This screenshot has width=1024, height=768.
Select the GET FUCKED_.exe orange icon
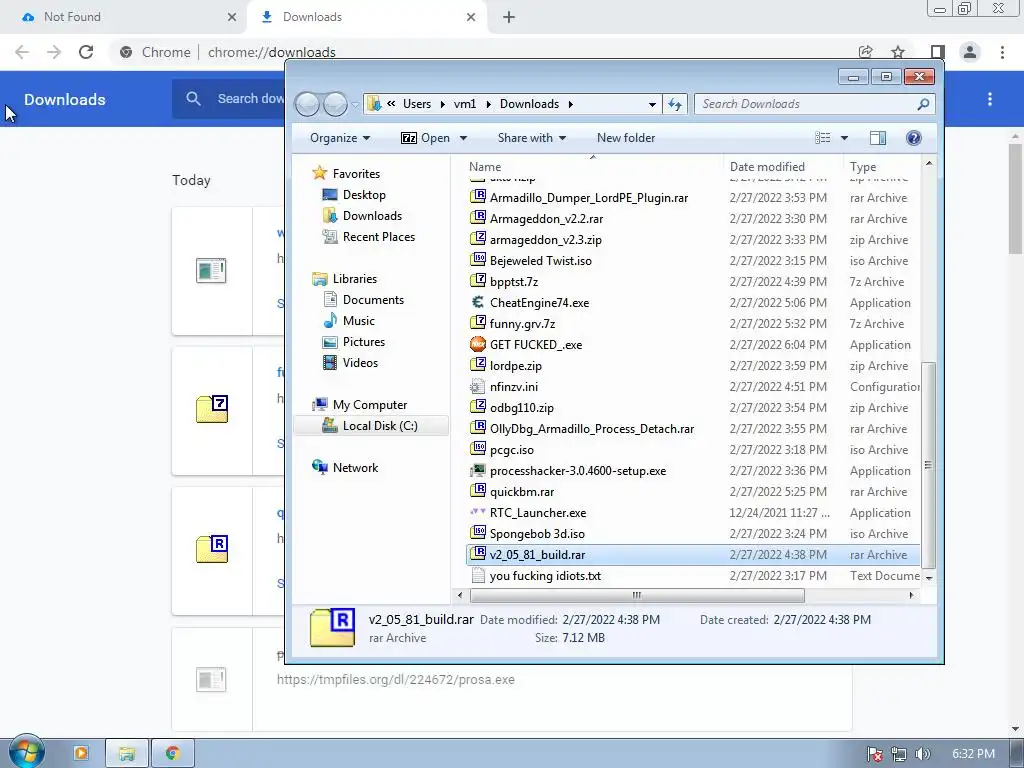(x=478, y=344)
